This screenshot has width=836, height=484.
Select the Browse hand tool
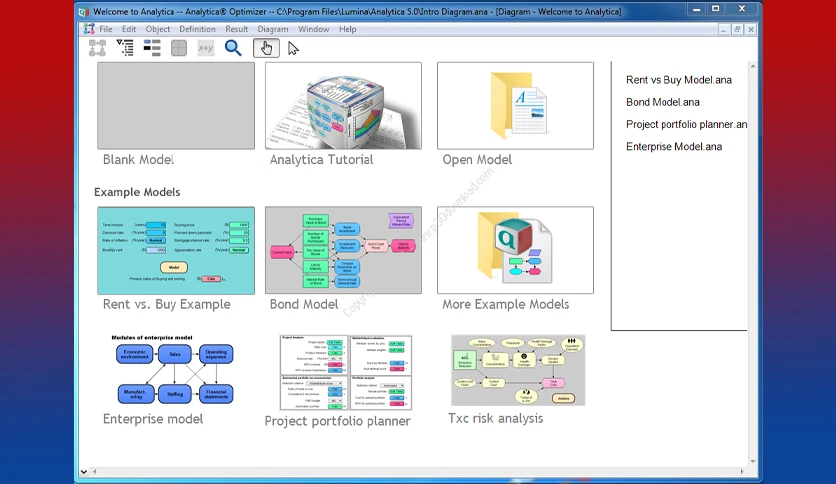266,49
